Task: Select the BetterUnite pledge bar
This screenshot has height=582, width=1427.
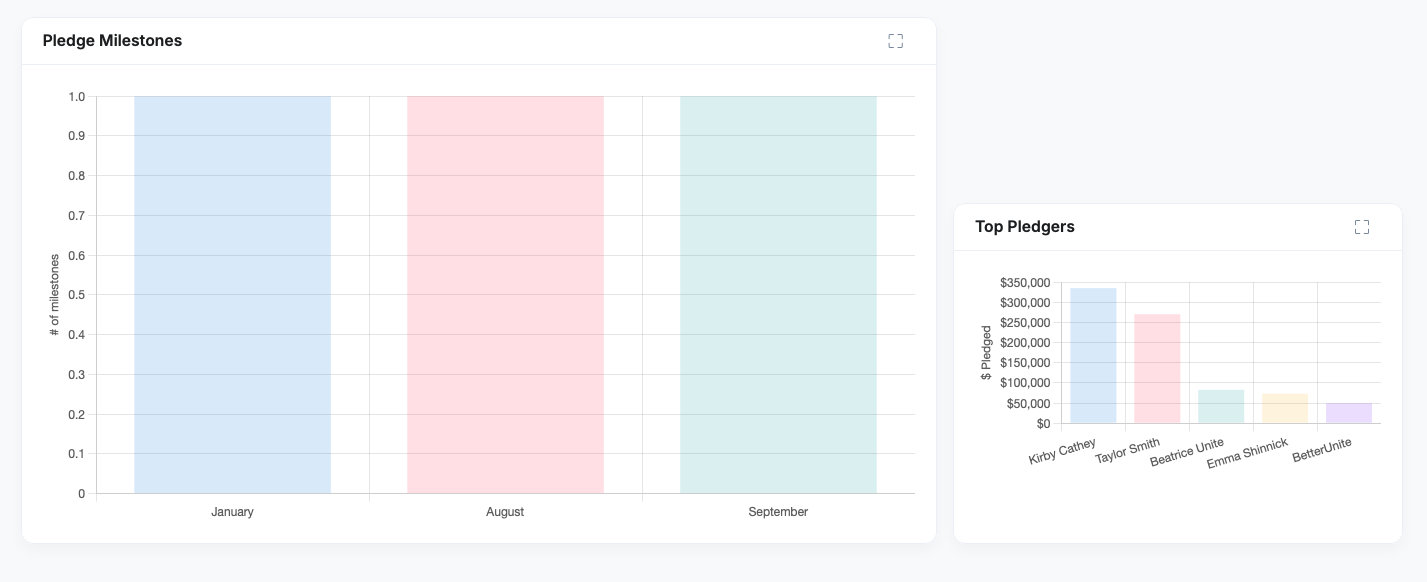Action: click(x=1349, y=413)
